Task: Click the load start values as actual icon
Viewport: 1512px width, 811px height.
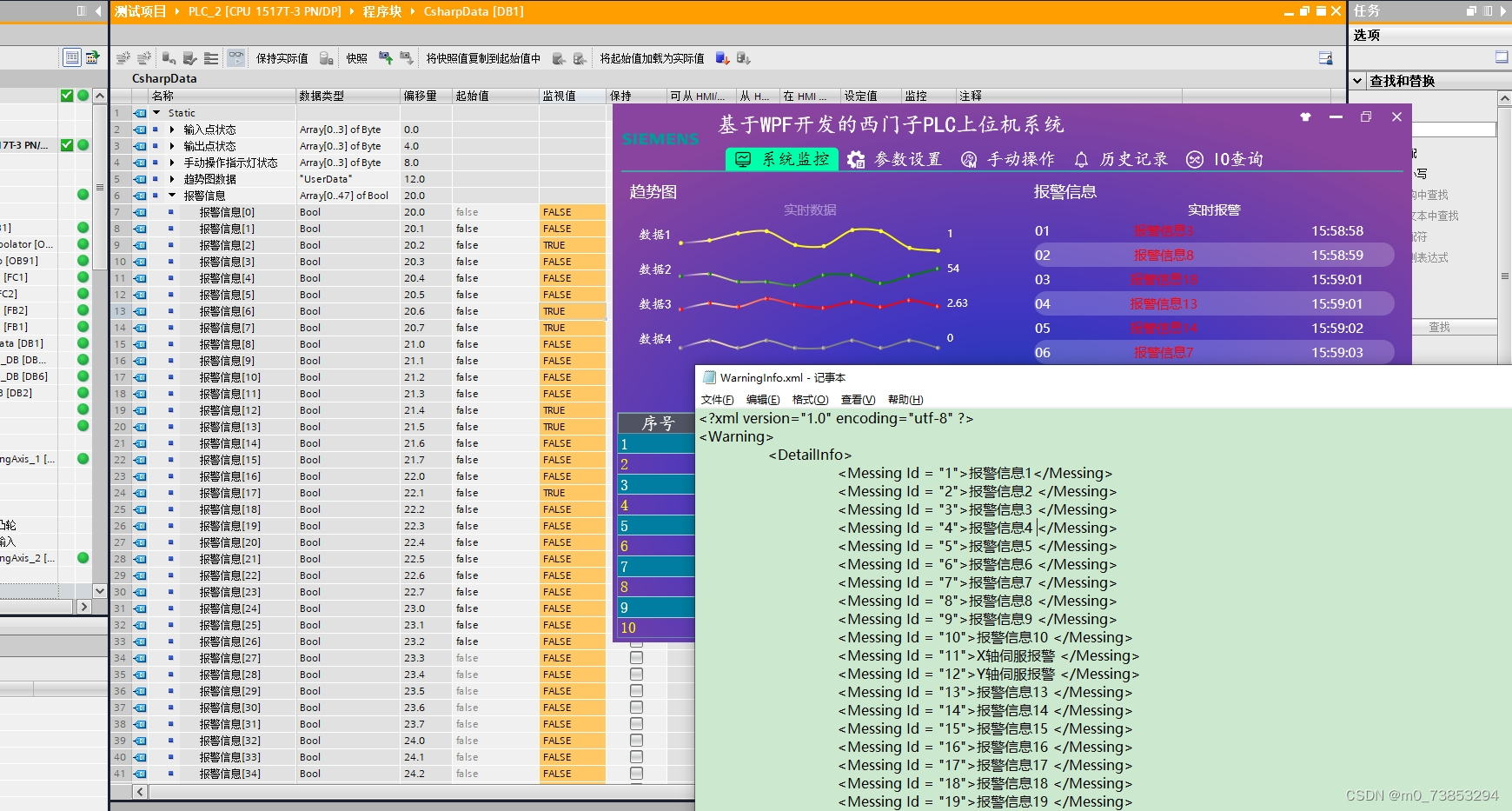Action: tap(723, 58)
